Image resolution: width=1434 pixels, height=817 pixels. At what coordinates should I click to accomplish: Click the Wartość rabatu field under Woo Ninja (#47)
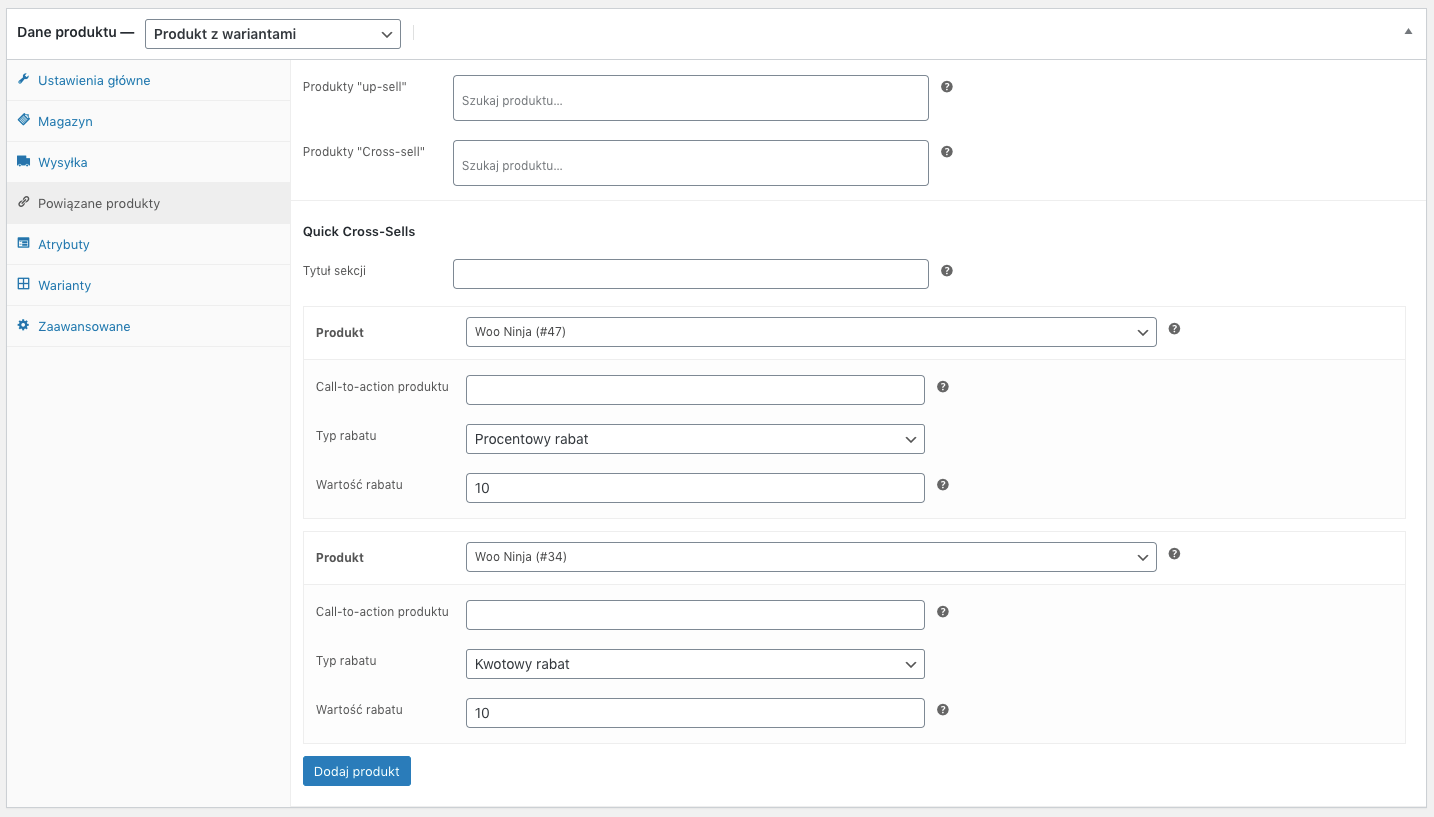tap(695, 488)
